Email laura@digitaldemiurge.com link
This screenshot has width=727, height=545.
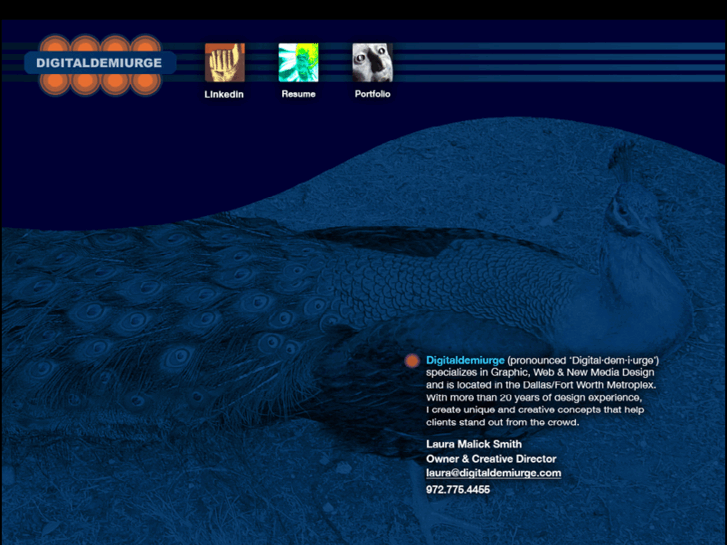pos(493,473)
